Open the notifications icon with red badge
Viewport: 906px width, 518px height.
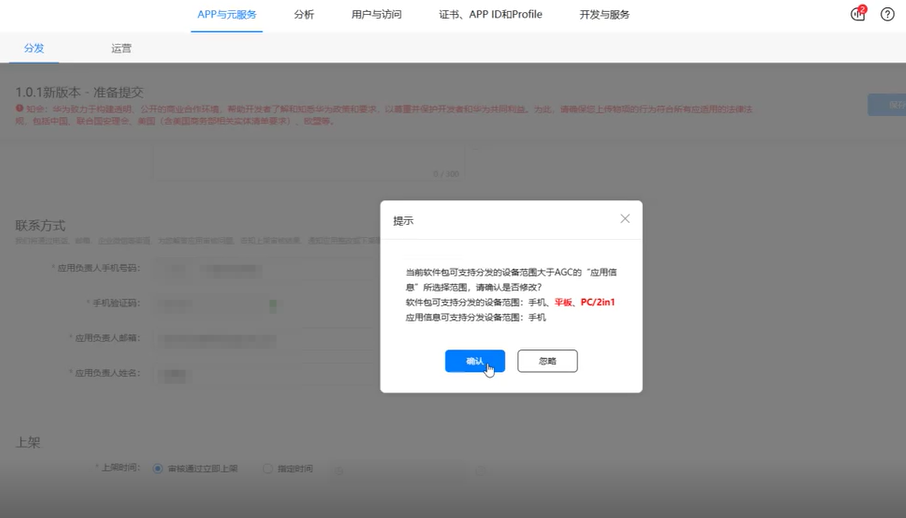858,14
